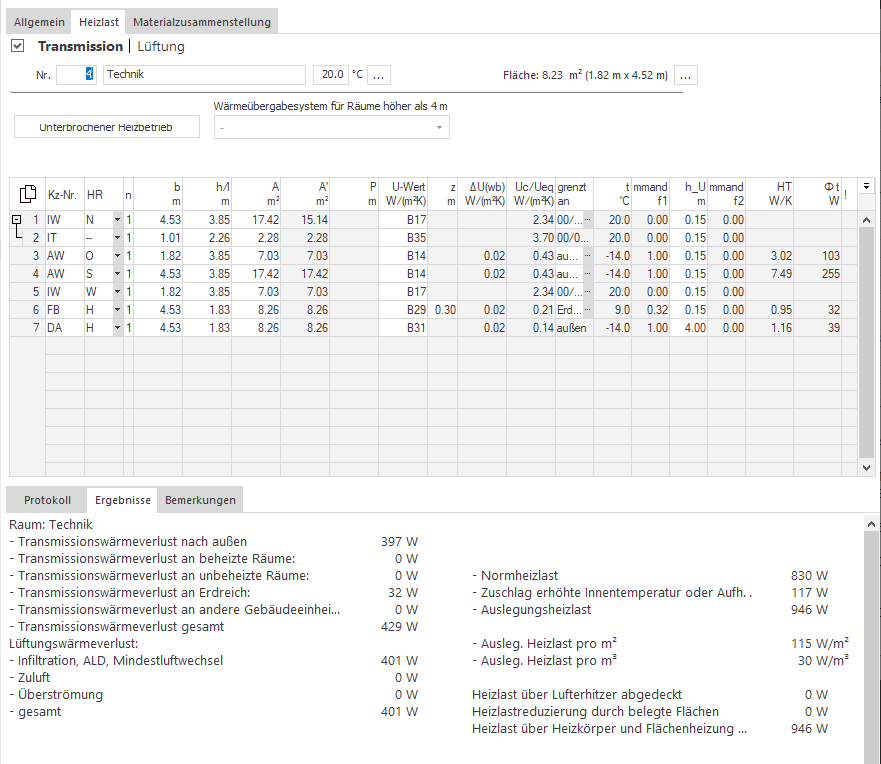Click the Auslegungsheizlast value 946 W

pos(809,610)
